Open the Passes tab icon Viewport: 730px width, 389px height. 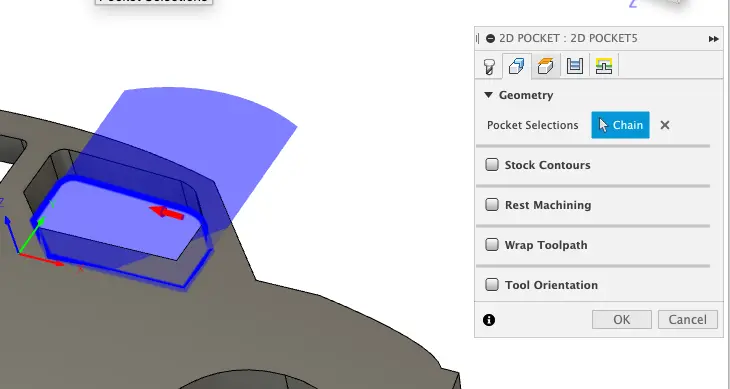[575, 66]
